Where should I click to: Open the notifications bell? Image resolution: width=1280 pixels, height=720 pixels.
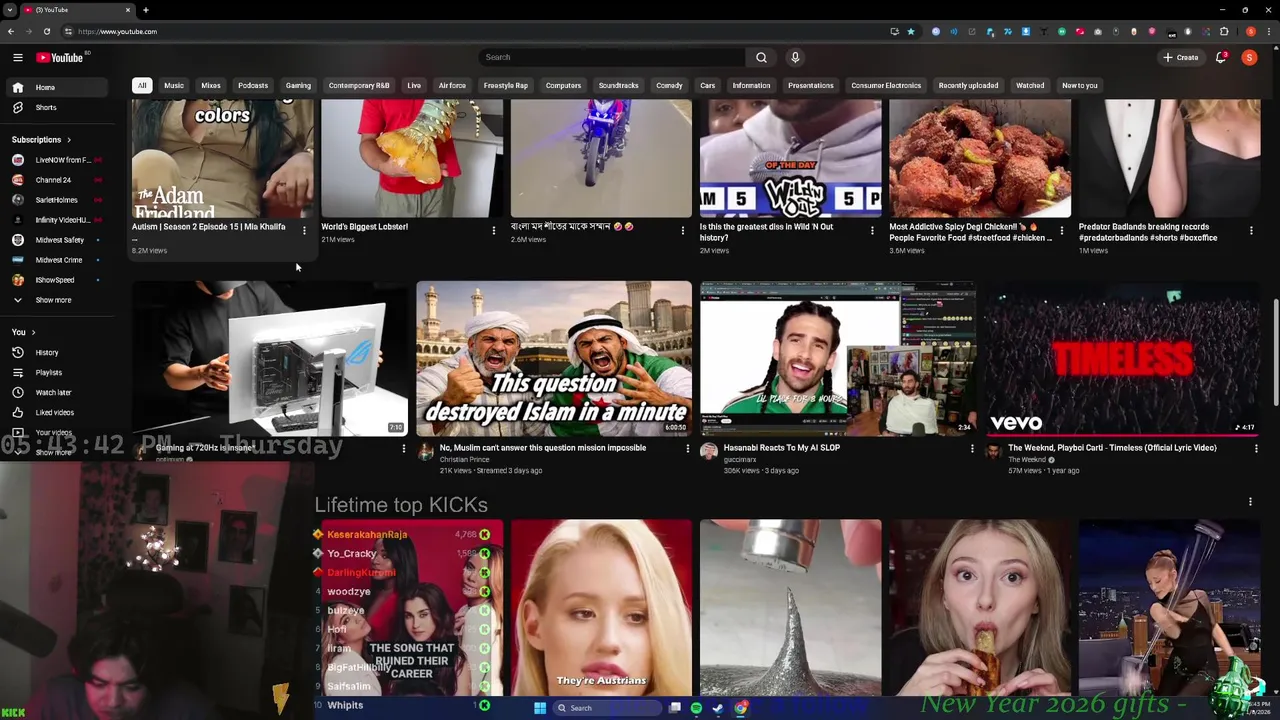coord(1221,57)
